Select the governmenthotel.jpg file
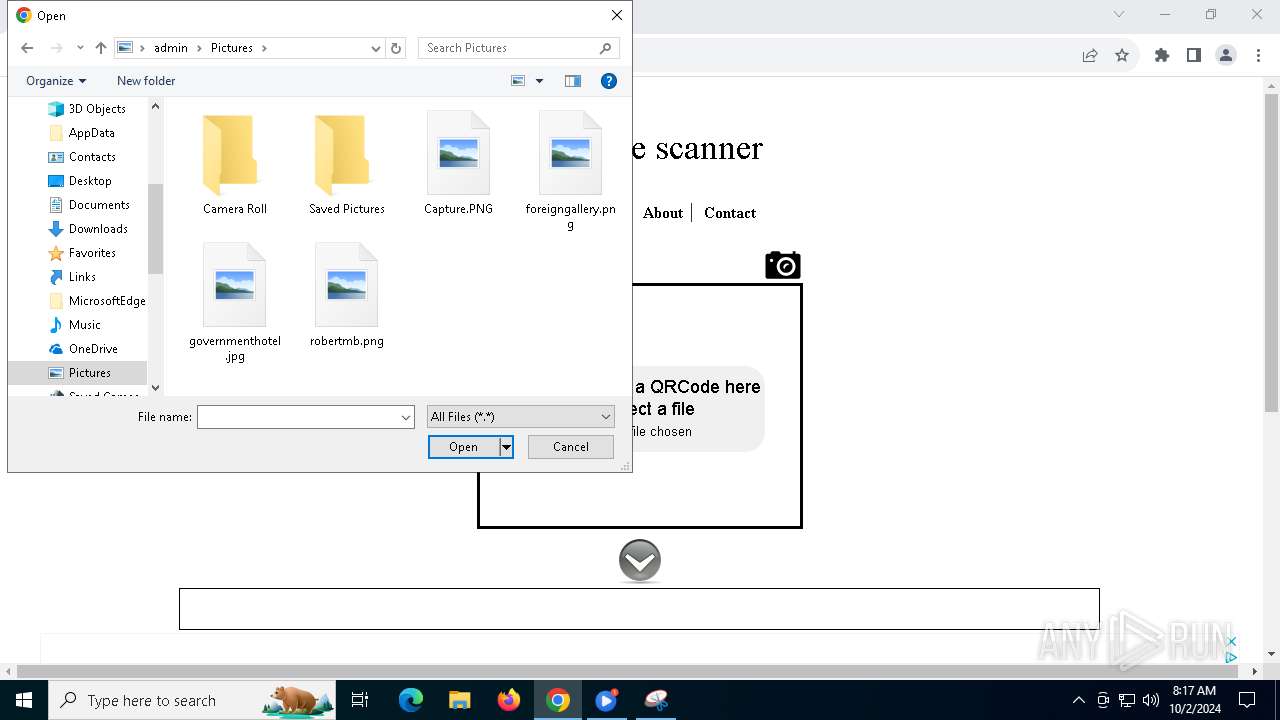This screenshot has height=720, width=1280. coord(235,304)
